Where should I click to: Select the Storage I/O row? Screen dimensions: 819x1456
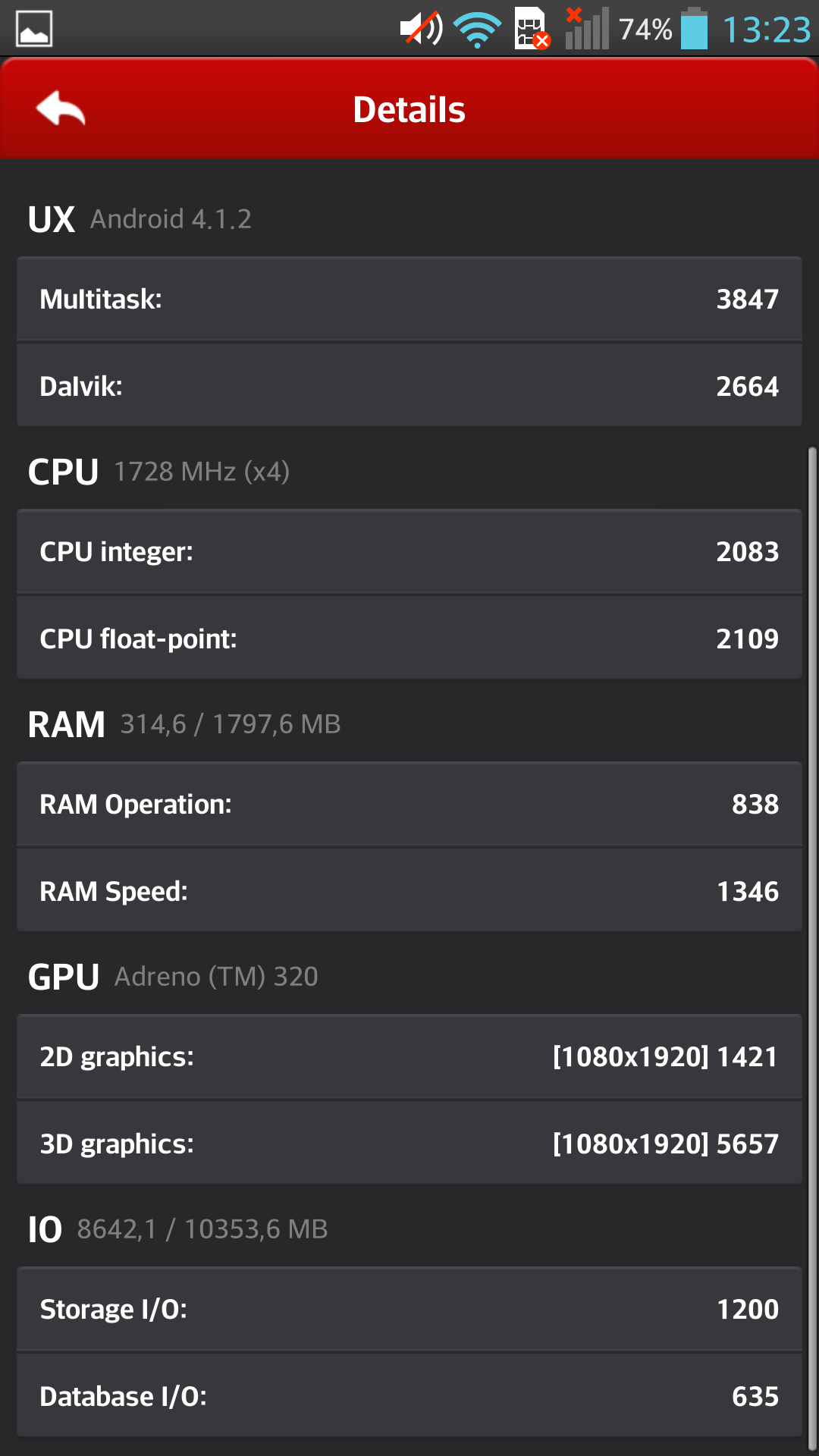click(x=409, y=1309)
